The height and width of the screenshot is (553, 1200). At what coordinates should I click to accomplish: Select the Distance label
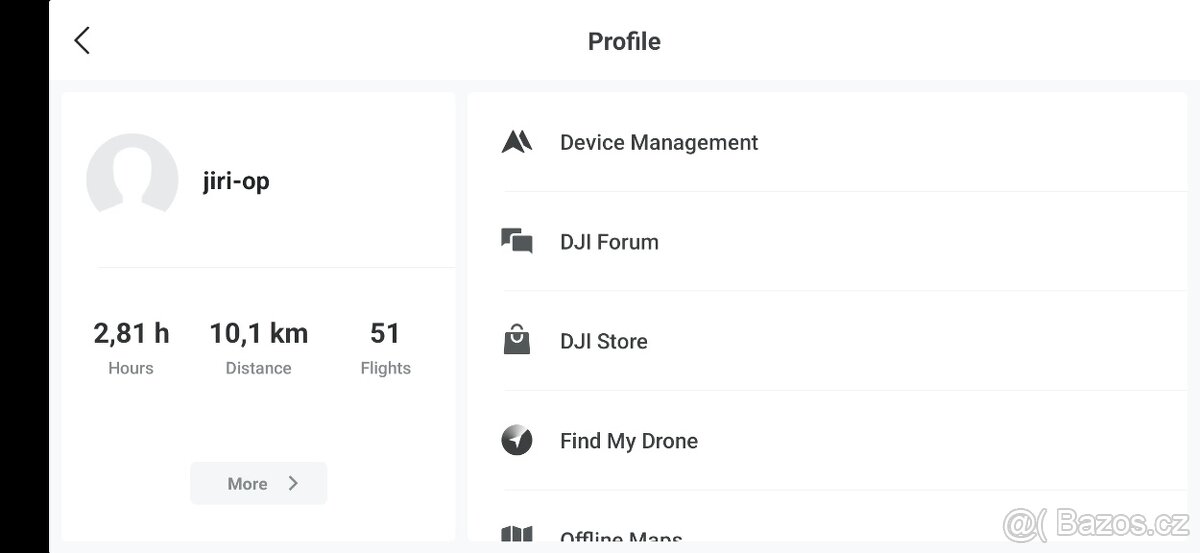tap(259, 368)
